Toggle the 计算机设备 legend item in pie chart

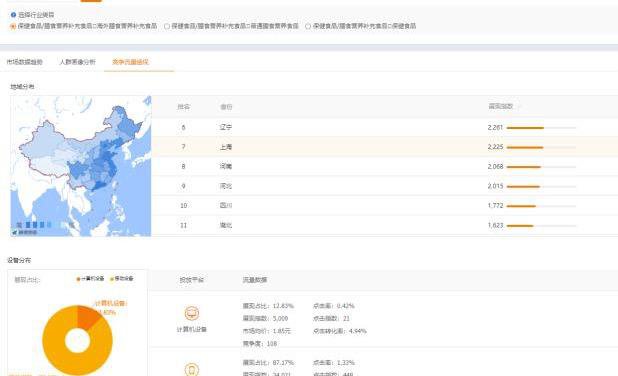[x=90, y=279]
